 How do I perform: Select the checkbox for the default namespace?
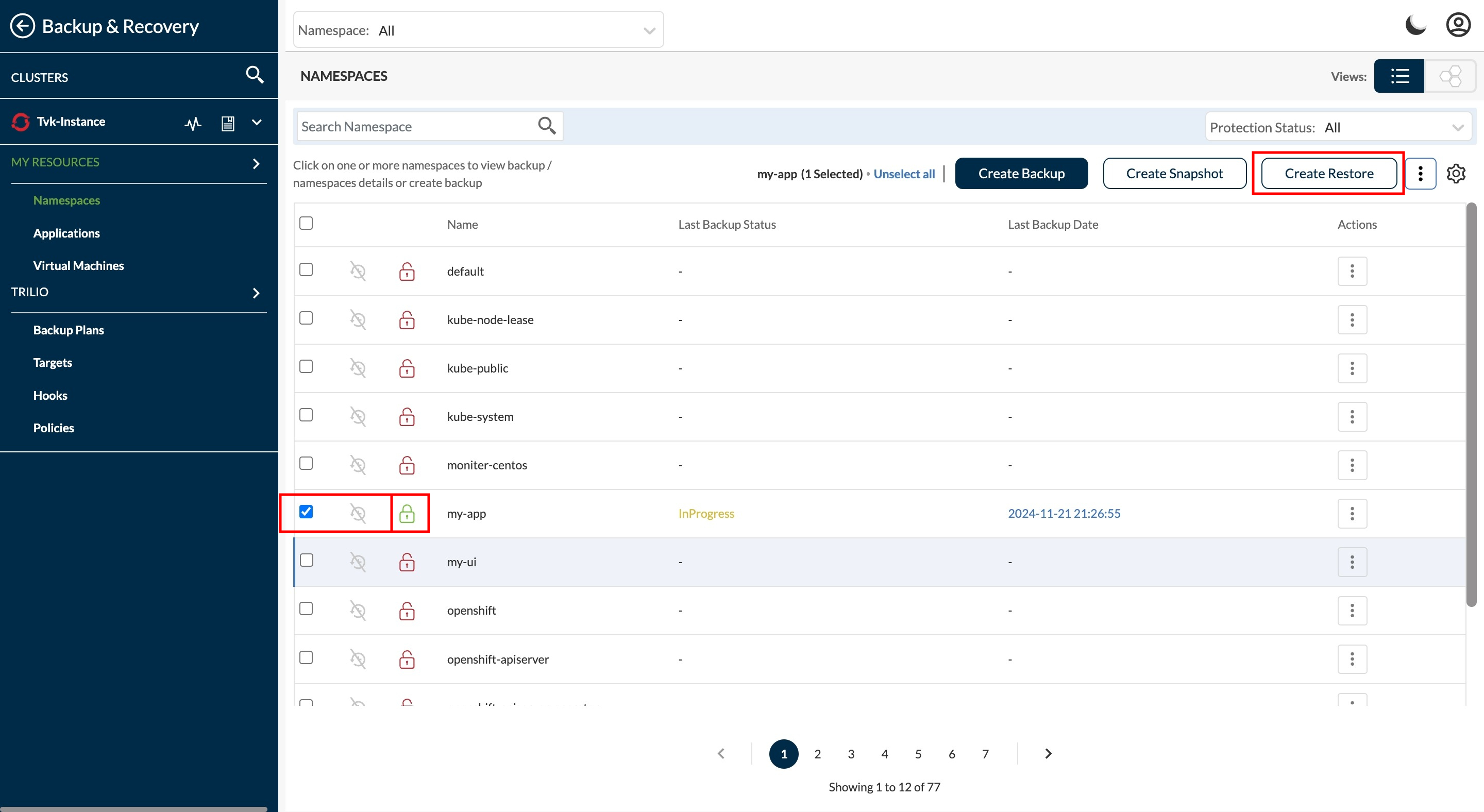(306, 270)
